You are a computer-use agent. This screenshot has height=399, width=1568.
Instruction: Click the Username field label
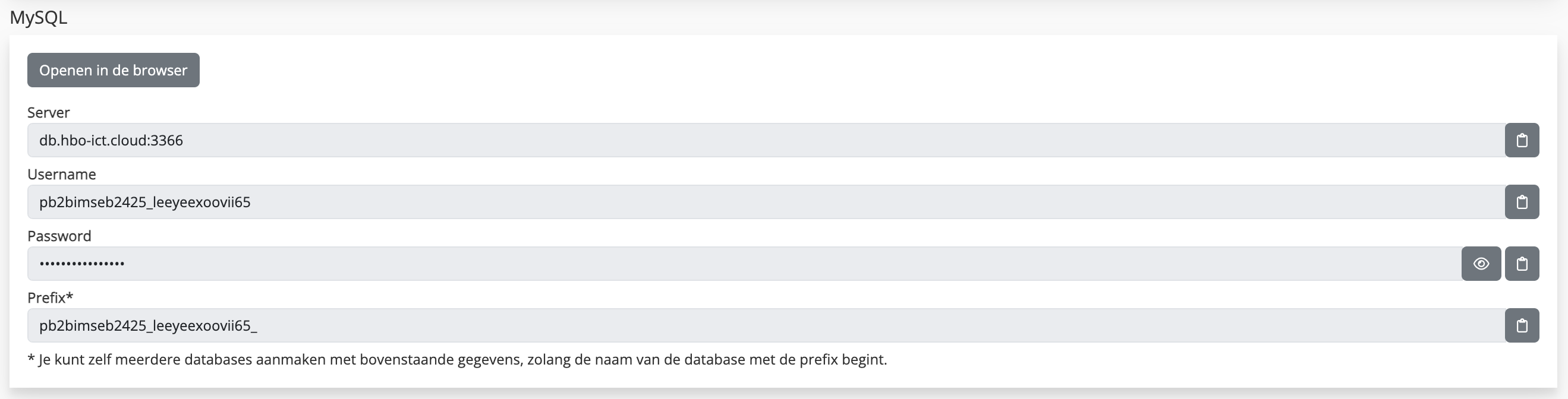coord(61,175)
